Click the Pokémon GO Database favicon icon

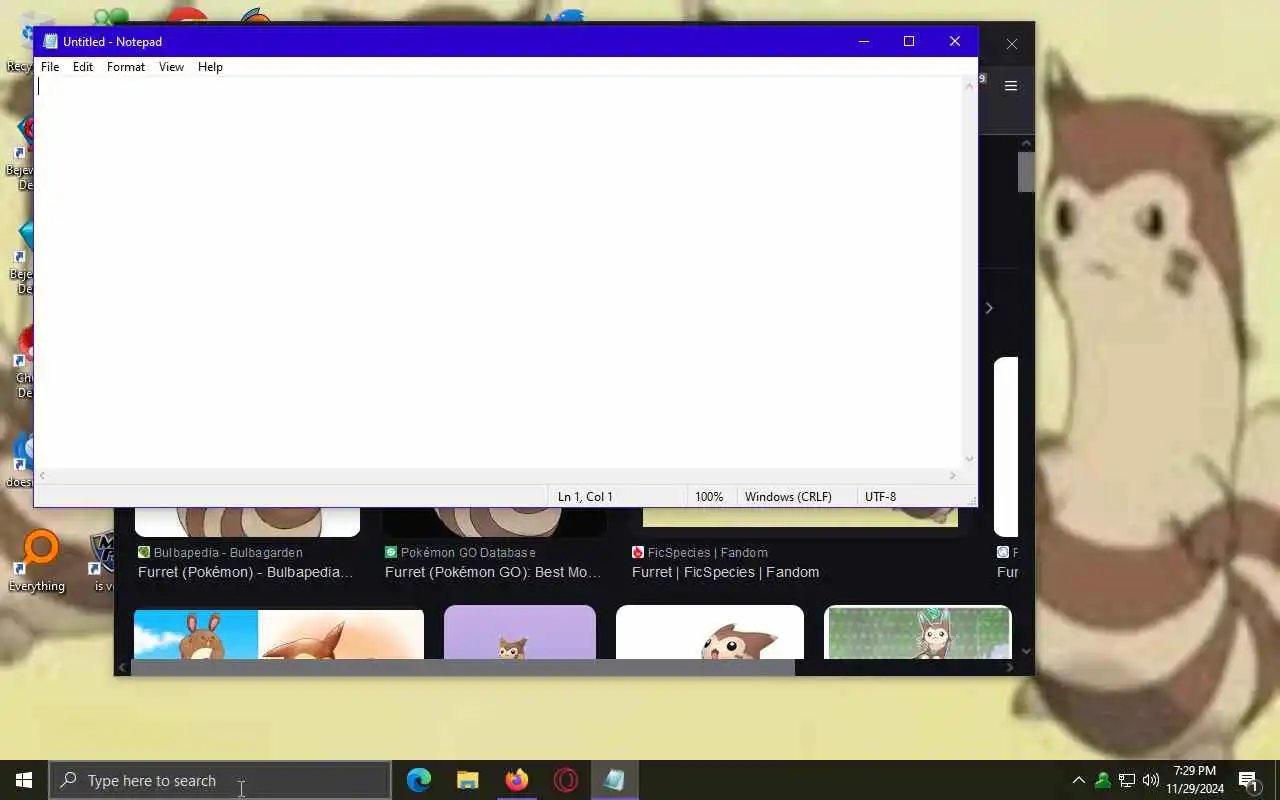[391, 552]
